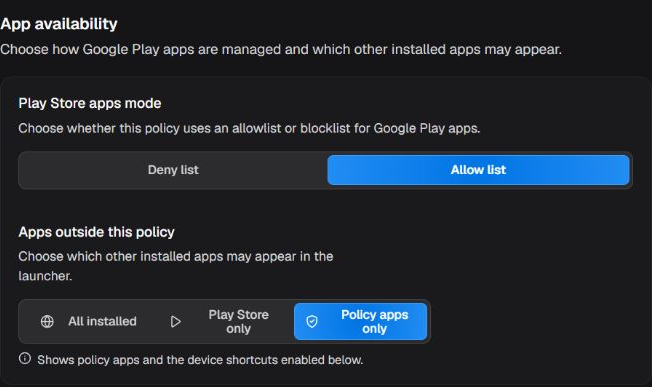Click the Play Store apps mode heading
652x387 pixels.
tap(90, 103)
